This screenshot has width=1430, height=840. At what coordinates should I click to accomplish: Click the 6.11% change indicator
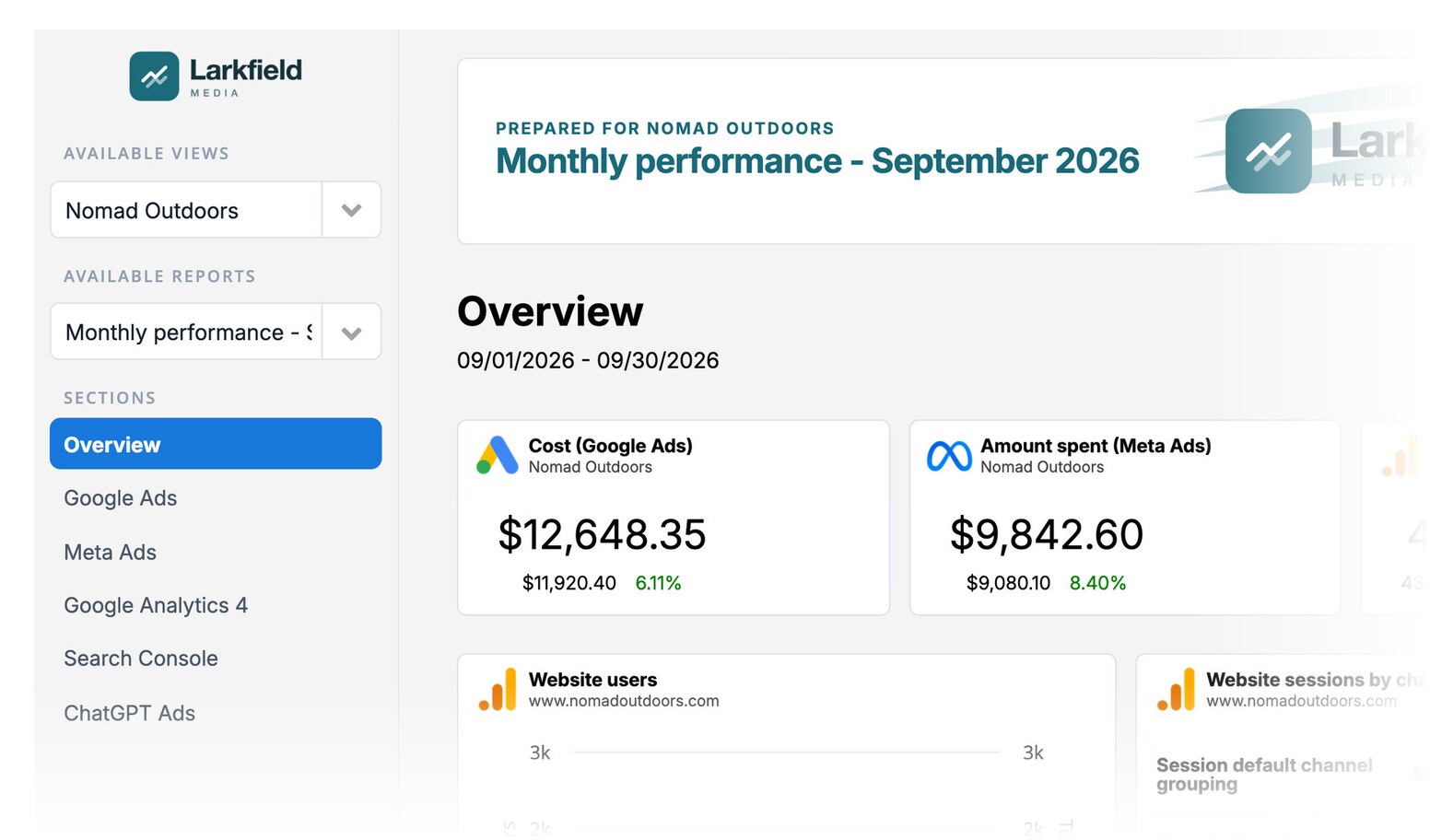(x=658, y=583)
